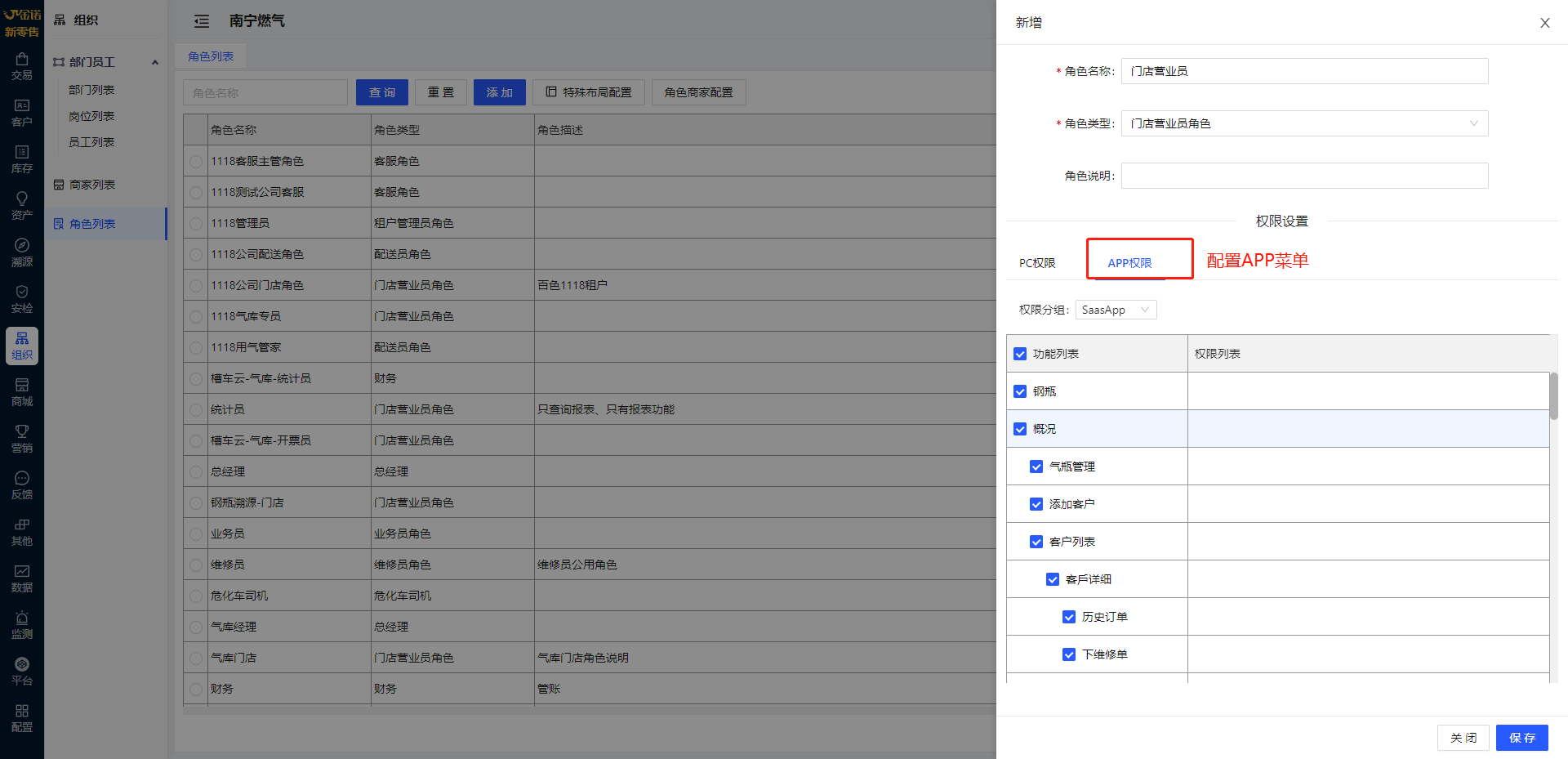
Task: Click the 重置 reset button
Action: [441, 92]
